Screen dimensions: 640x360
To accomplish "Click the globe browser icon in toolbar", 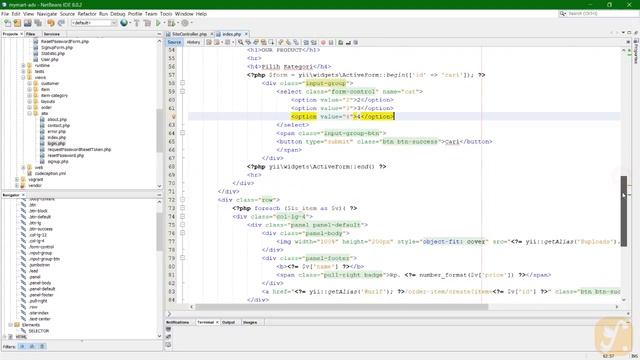I will [124, 23].
